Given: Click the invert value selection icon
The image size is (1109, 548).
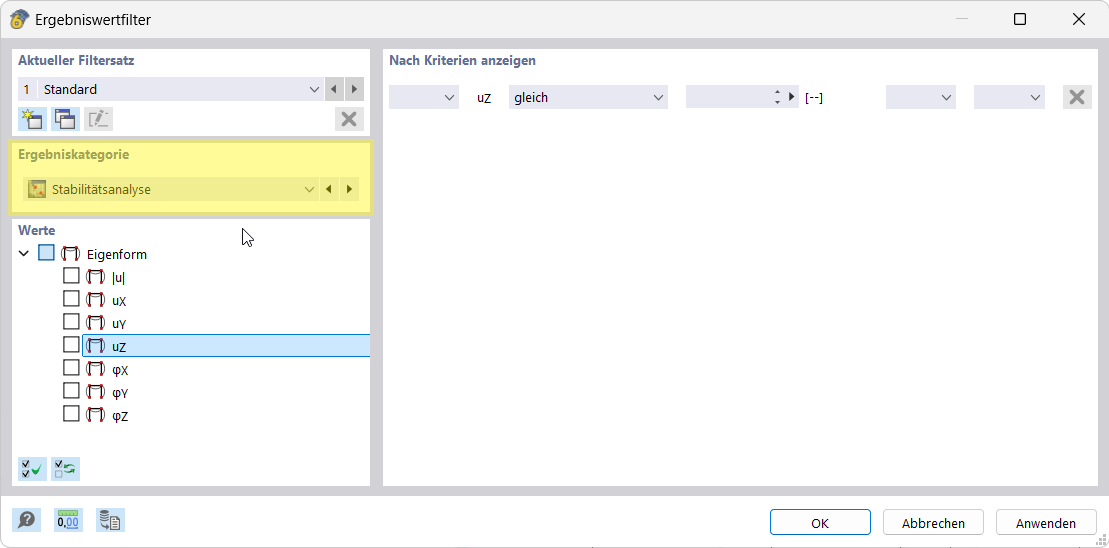Looking at the screenshot, I should (65, 468).
